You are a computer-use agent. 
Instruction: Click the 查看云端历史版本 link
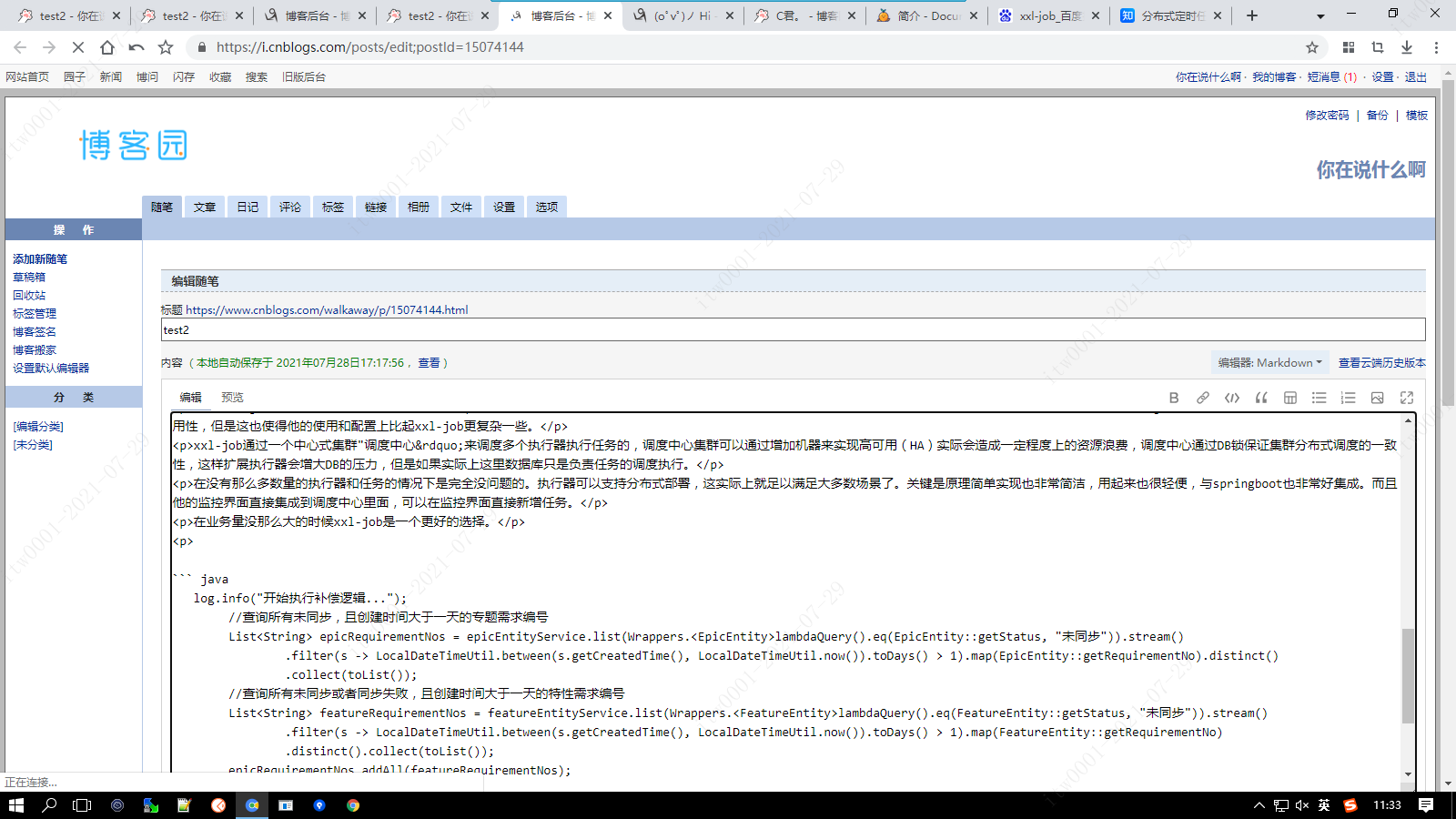pyautogui.click(x=1381, y=363)
